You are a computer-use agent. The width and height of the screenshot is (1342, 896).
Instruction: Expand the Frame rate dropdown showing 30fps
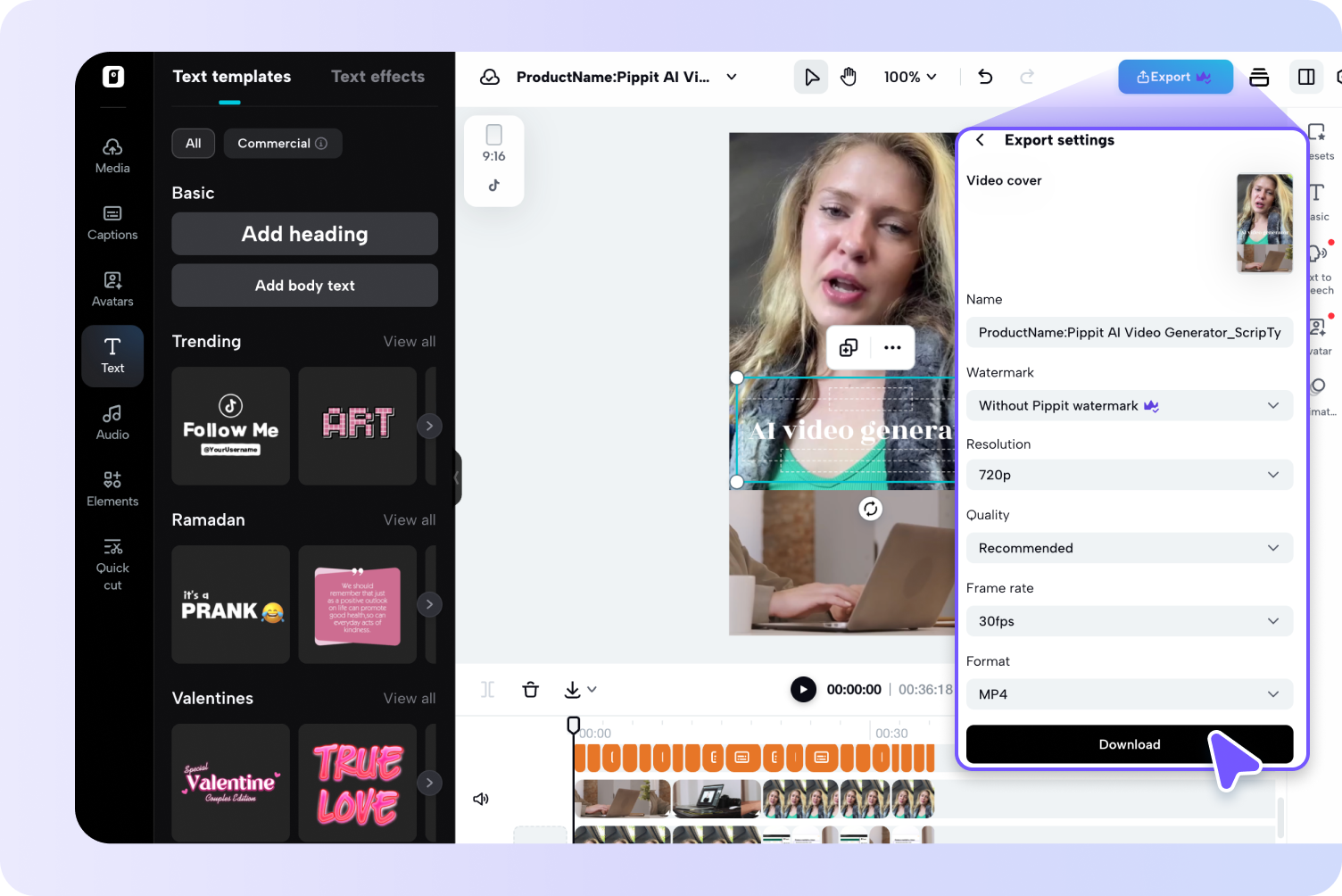pyautogui.click(x=1129, y=621)
